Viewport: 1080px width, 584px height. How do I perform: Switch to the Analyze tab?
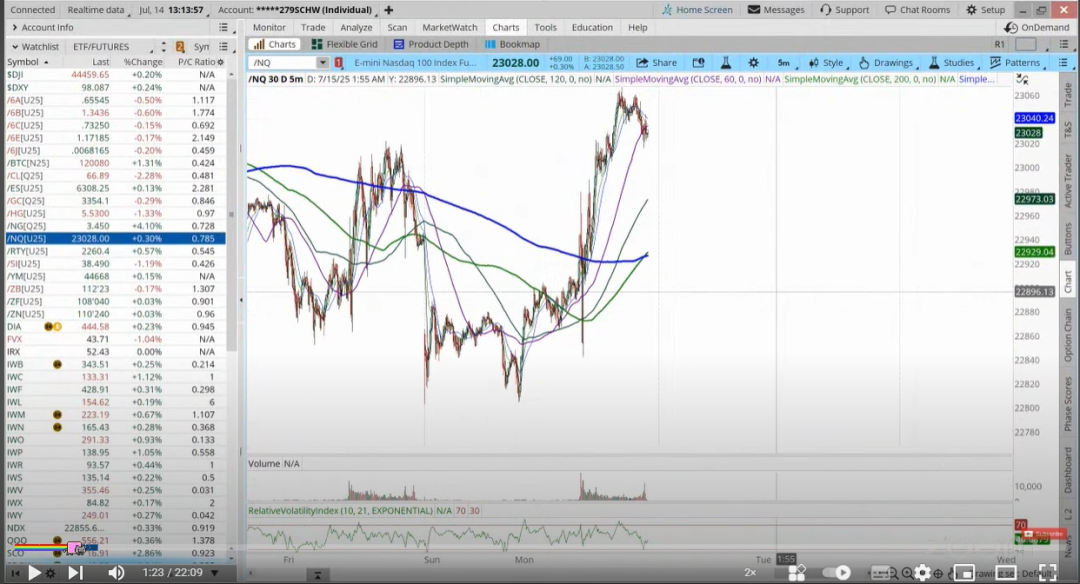[356, 28]
